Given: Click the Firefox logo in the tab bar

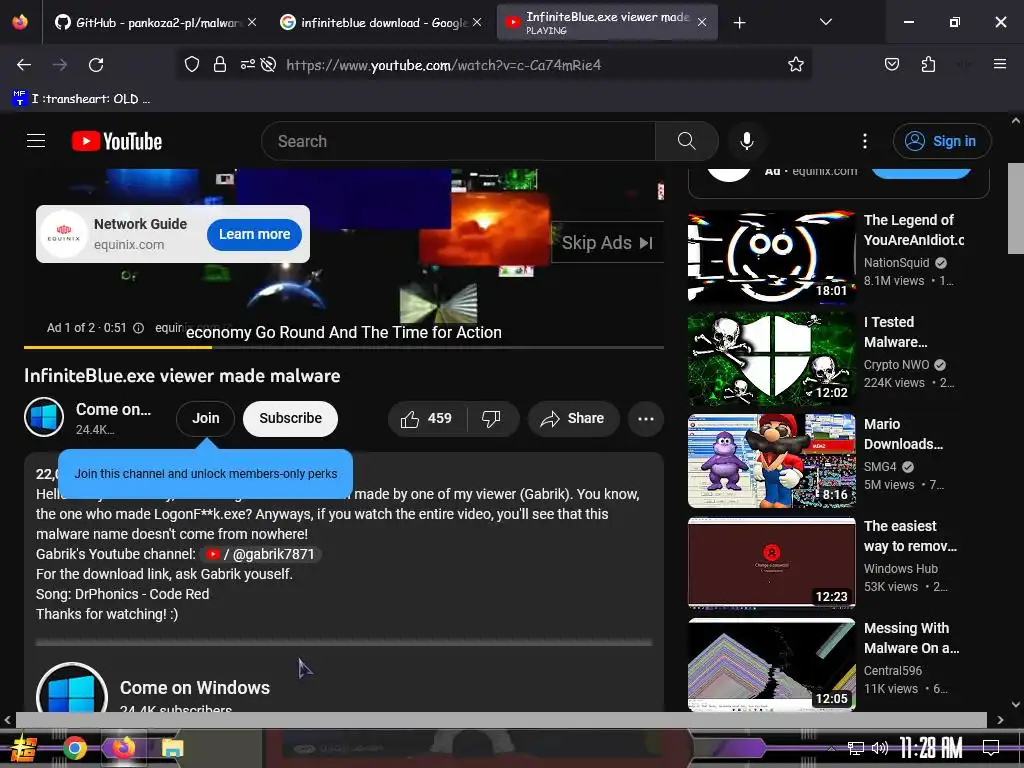Looking at the screenshot, I should tap(20, 22).
